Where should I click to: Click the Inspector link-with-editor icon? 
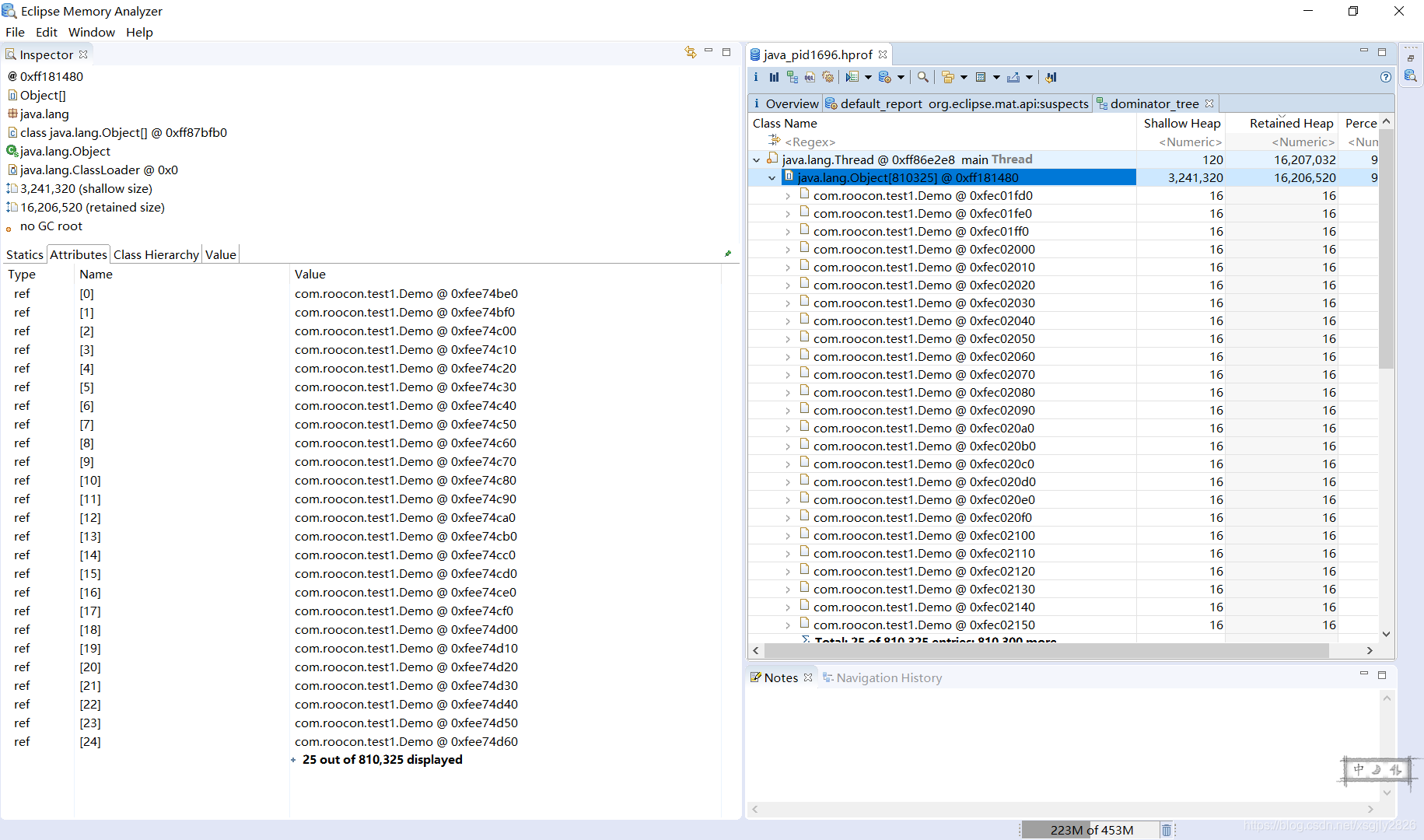click(691, 52)
